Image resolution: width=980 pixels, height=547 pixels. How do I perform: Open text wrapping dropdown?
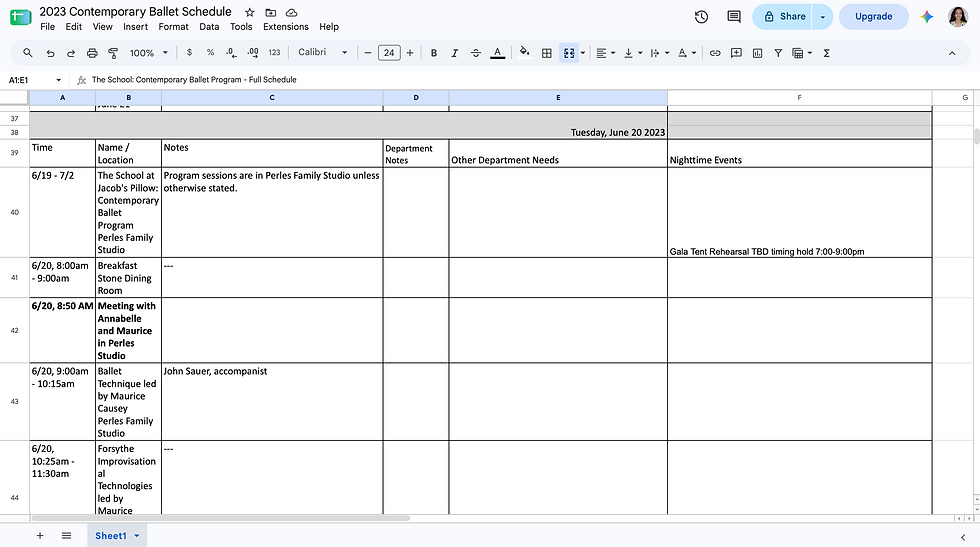pyautogui.click(x=660, y=53)
